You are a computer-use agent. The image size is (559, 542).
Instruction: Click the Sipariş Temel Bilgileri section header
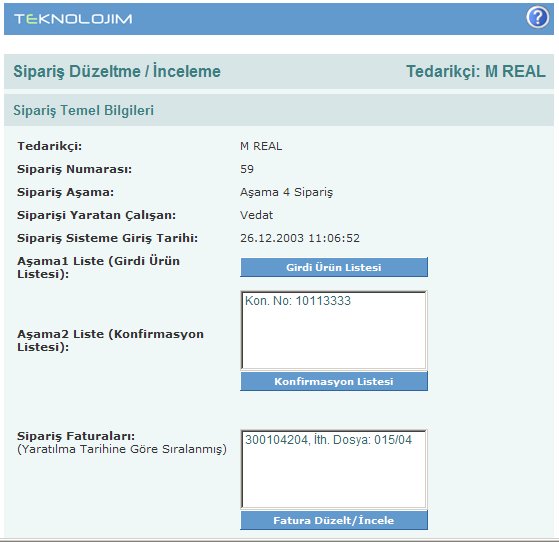pyautogui.click(x=83, y=110)
